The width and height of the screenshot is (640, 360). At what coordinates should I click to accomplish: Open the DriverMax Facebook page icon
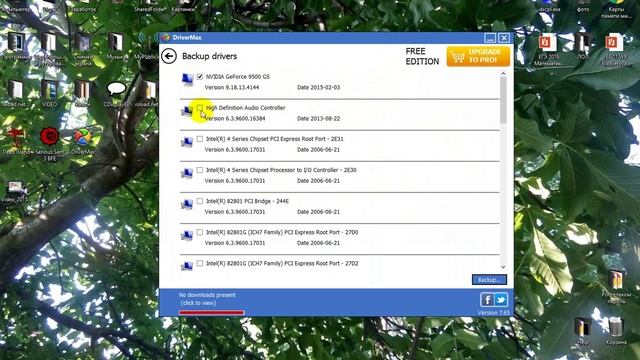487,300
